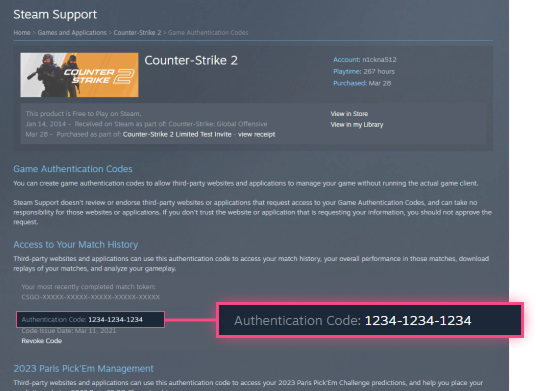Open Games and Applications breadcrumb link
This screenshot has width=538, height=391.
[72, 33]
